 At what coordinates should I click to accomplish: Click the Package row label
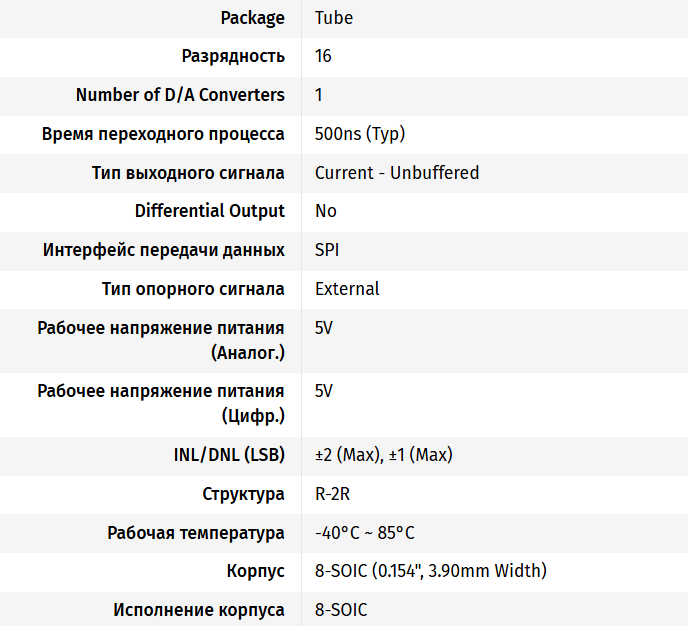click(253, 18)
